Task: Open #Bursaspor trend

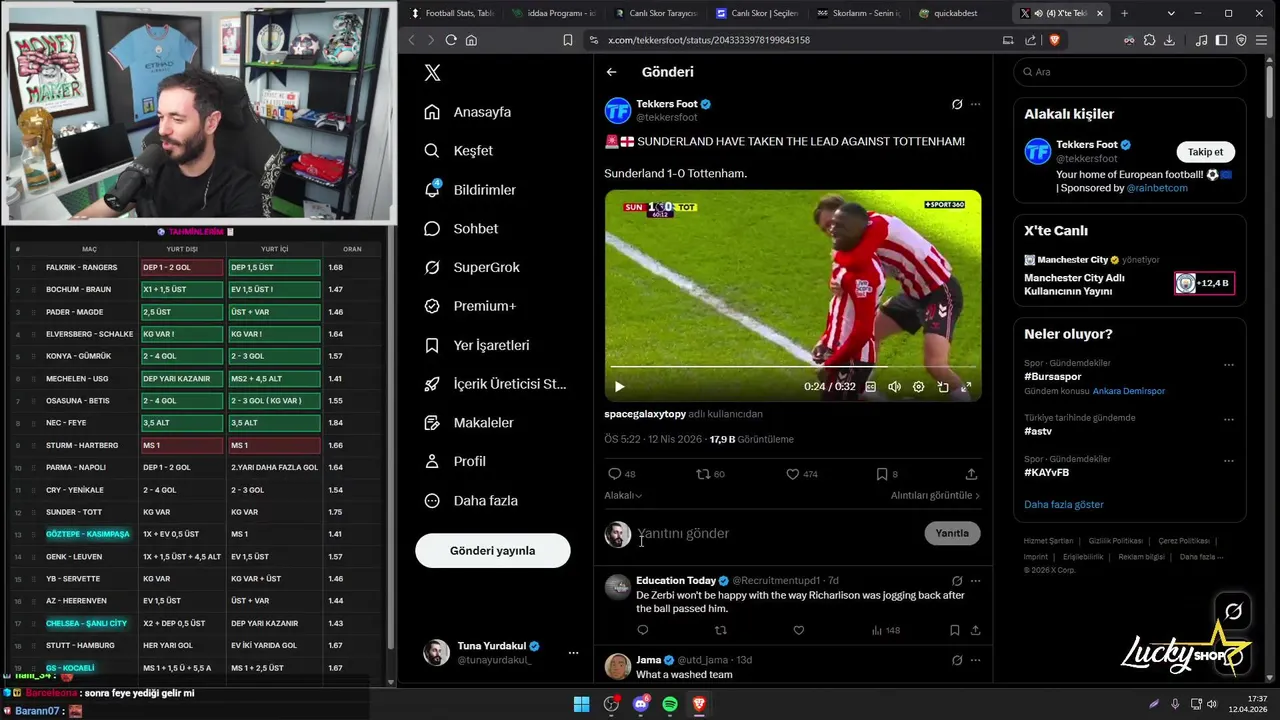Action: 1053,376
